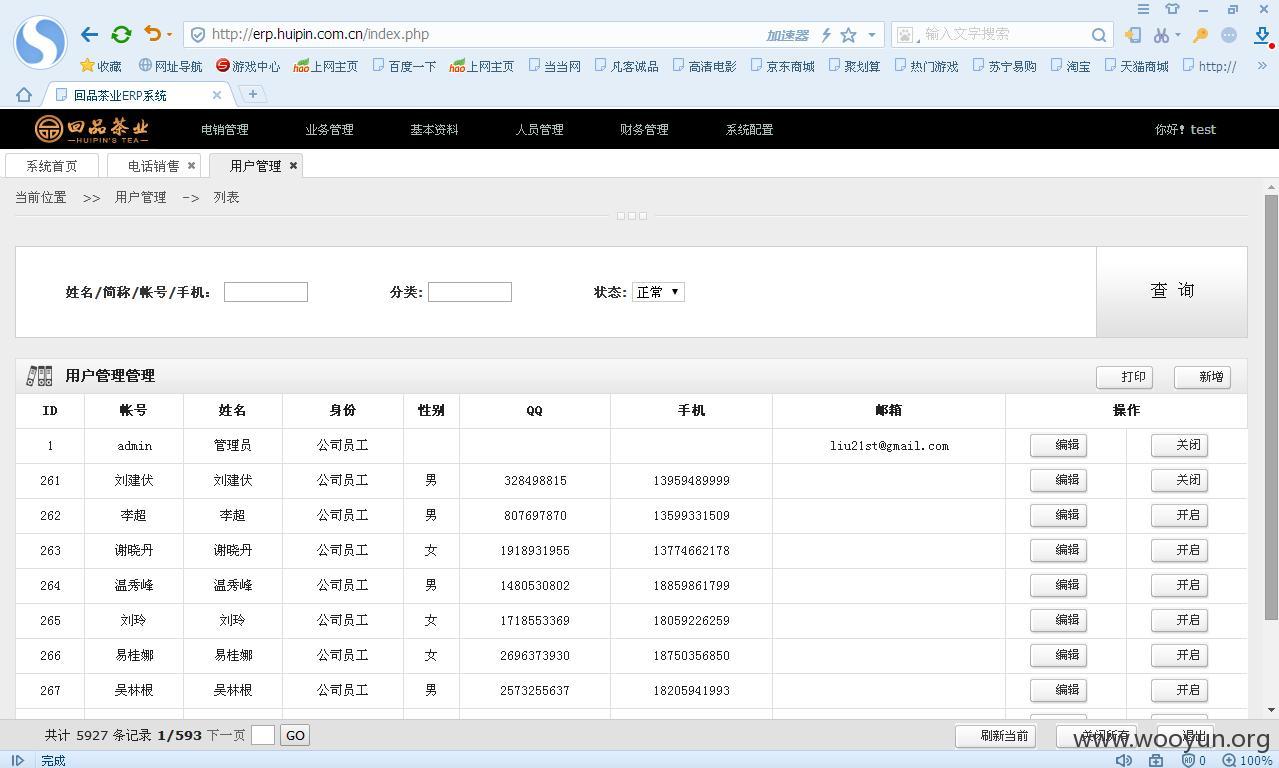Click the bookmark star in address bar
This screenshot has height=768, width=1279.
coord(848,35)
